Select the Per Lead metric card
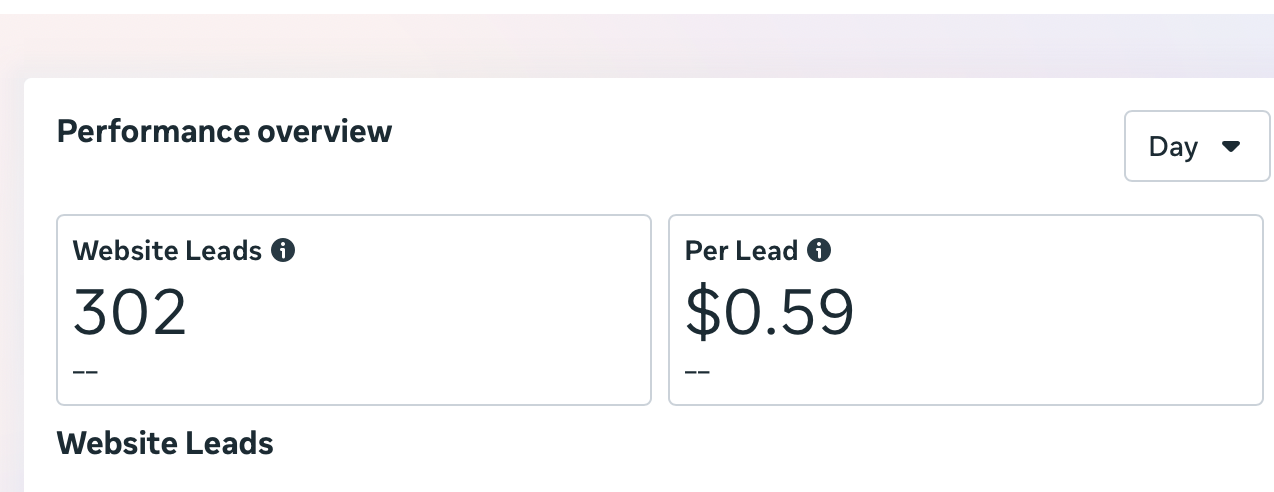 coord(965,309)
